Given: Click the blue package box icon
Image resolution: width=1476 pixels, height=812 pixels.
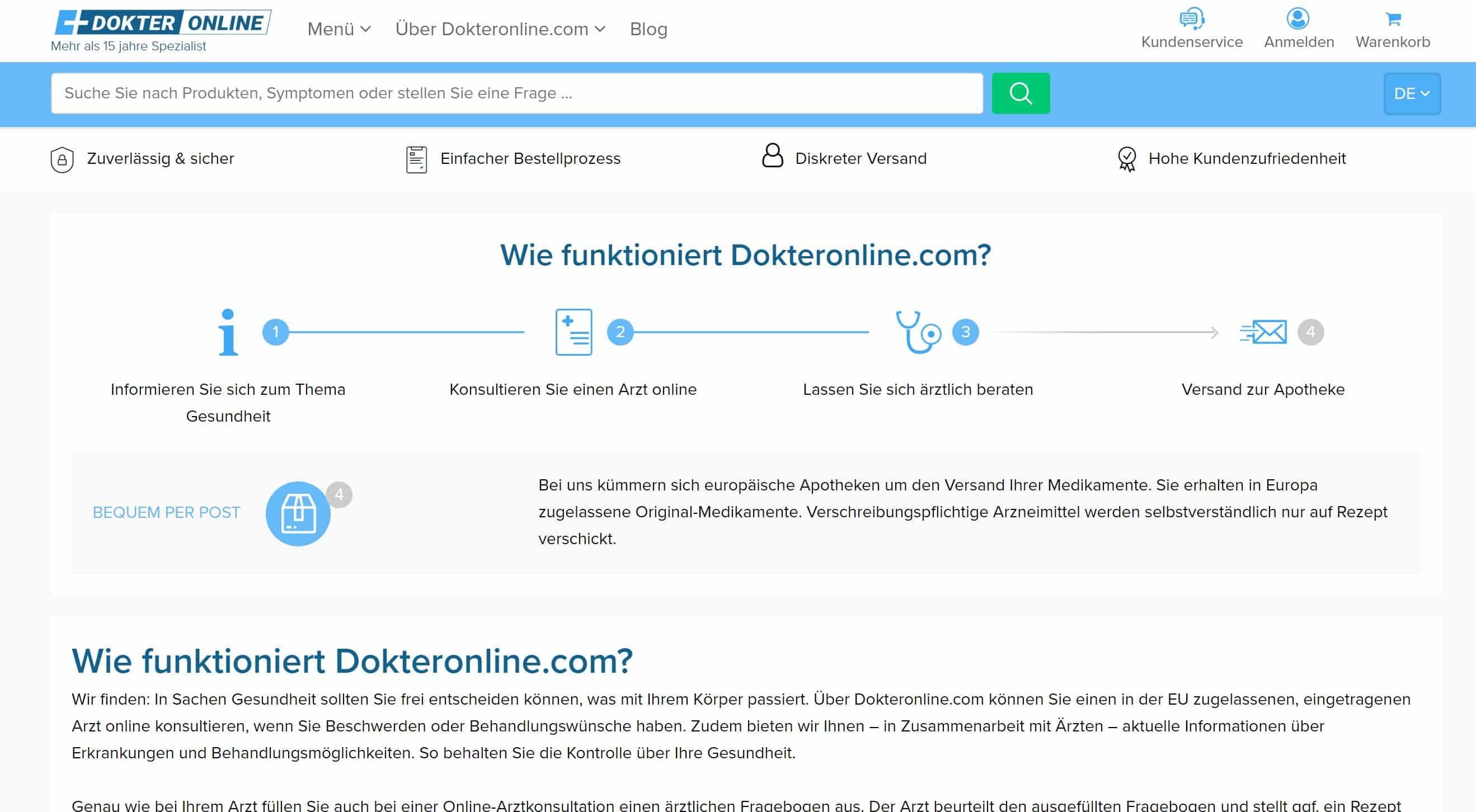Looking at the screenshot, I should tap(298, 514).
